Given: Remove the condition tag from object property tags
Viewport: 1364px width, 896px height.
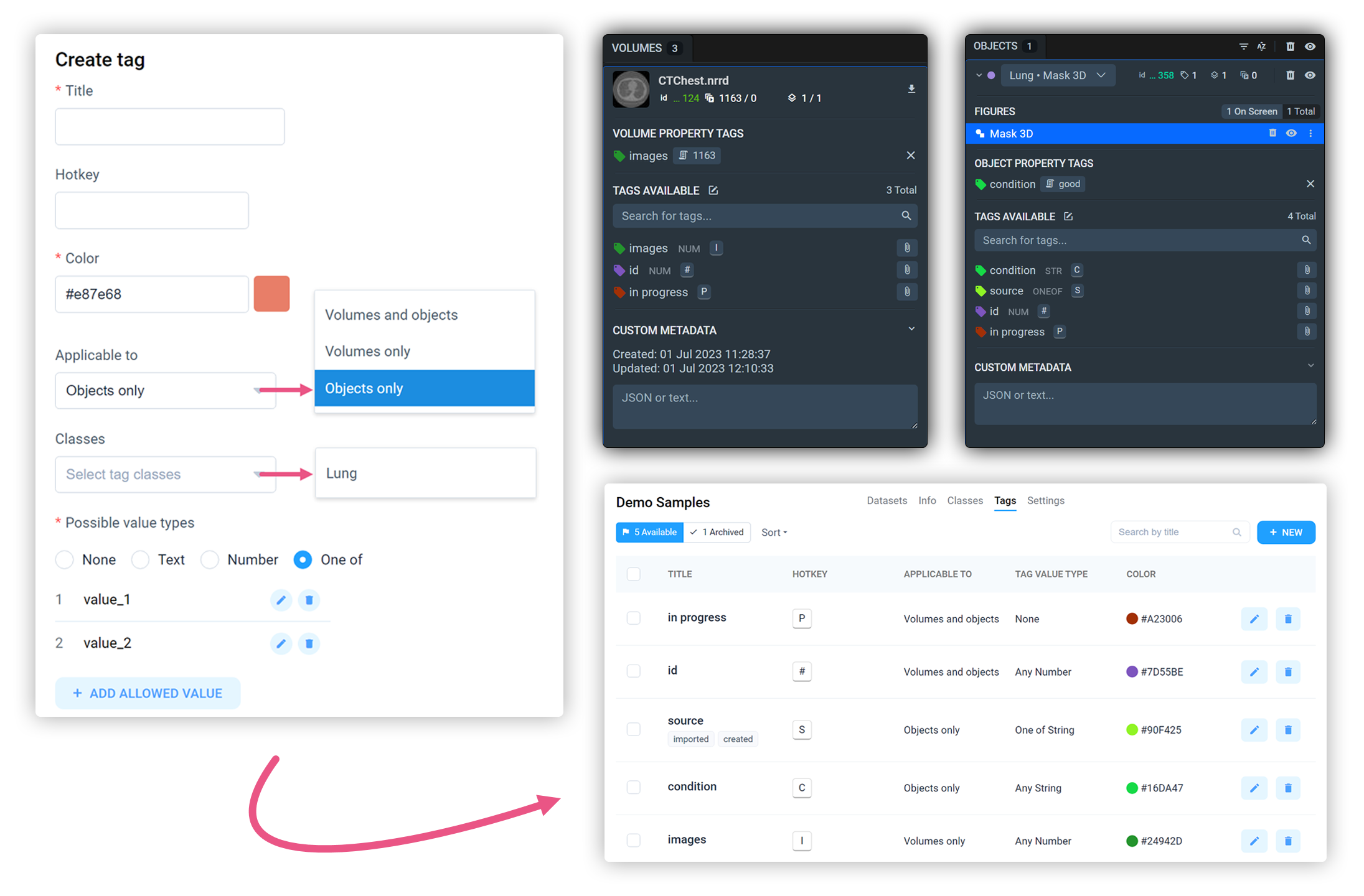Looking at the screenshot, I should (x=1310, y=184).
